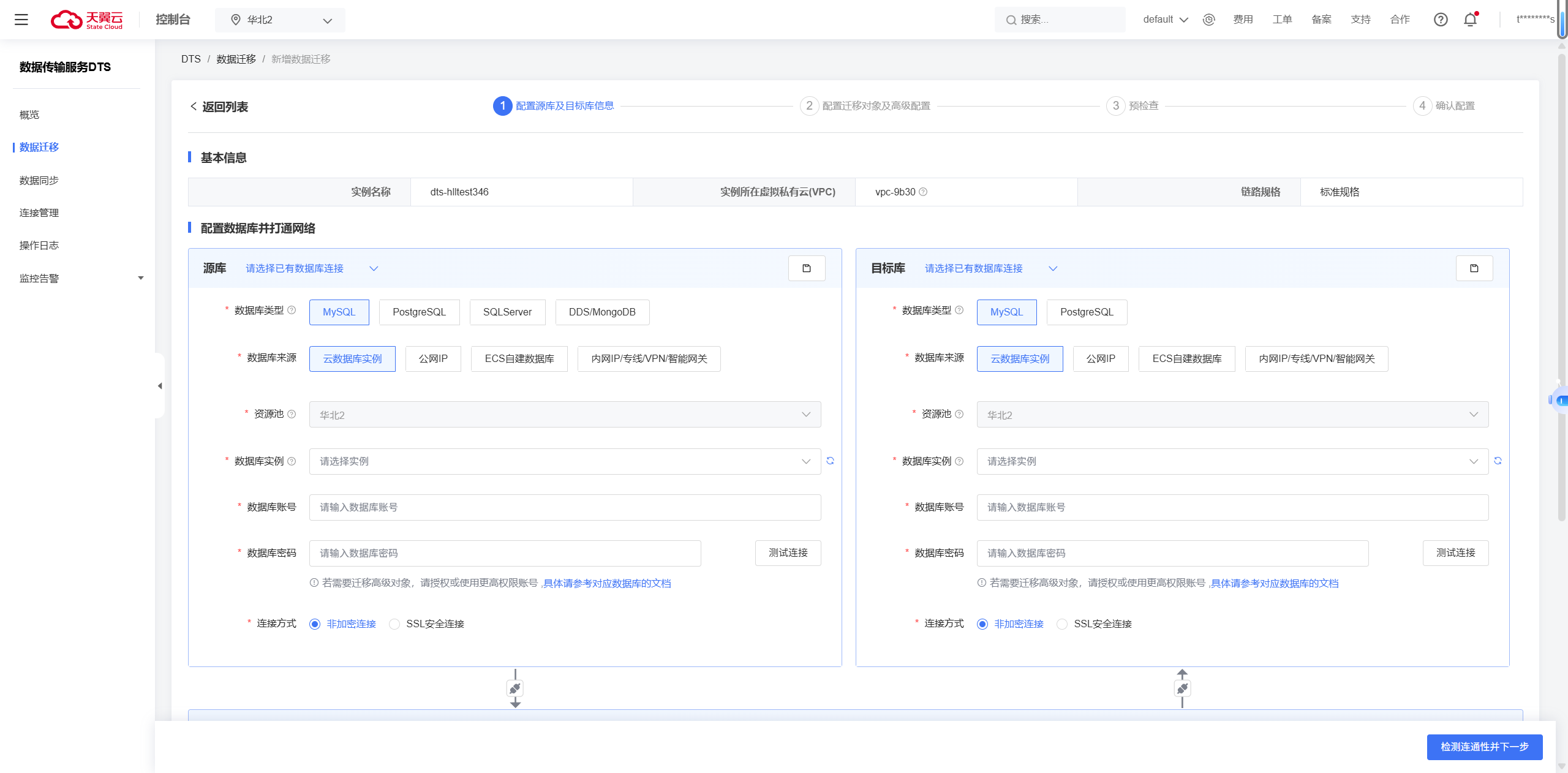Save the target database connection icon
1568x773 pixels.
pos(1474,268)
